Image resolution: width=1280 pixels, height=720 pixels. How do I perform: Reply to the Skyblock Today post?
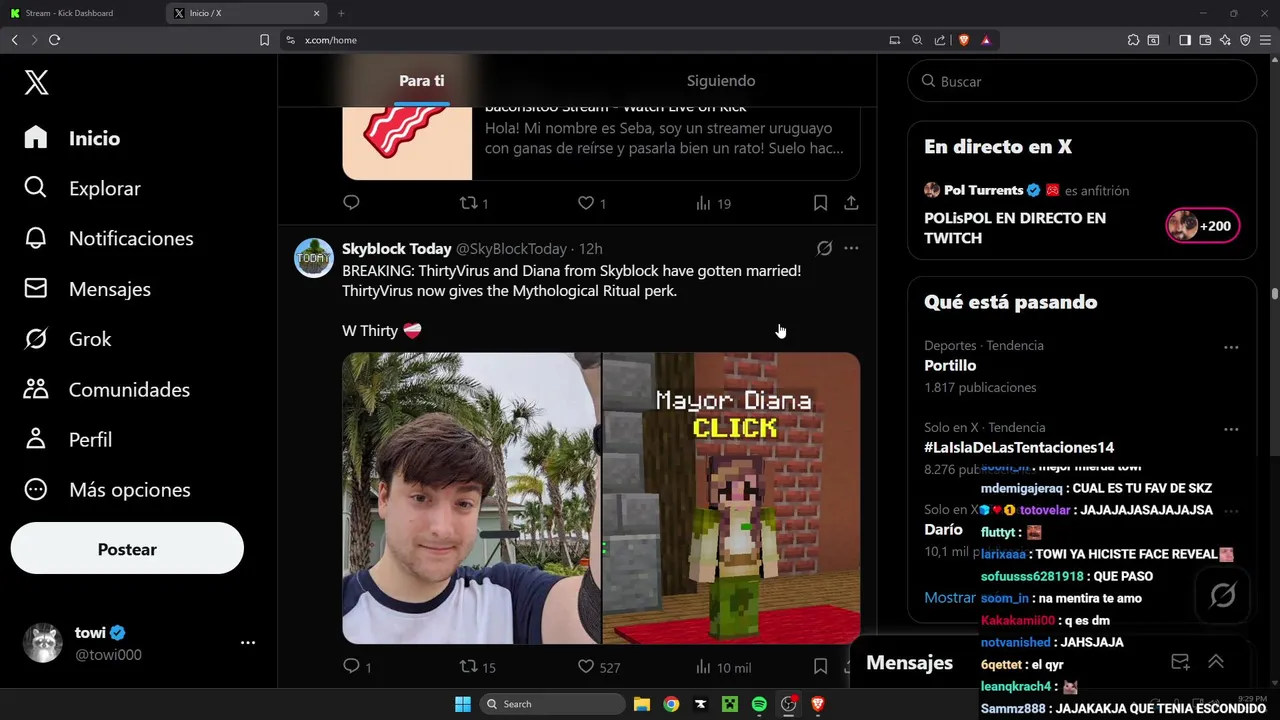(357, 667)
